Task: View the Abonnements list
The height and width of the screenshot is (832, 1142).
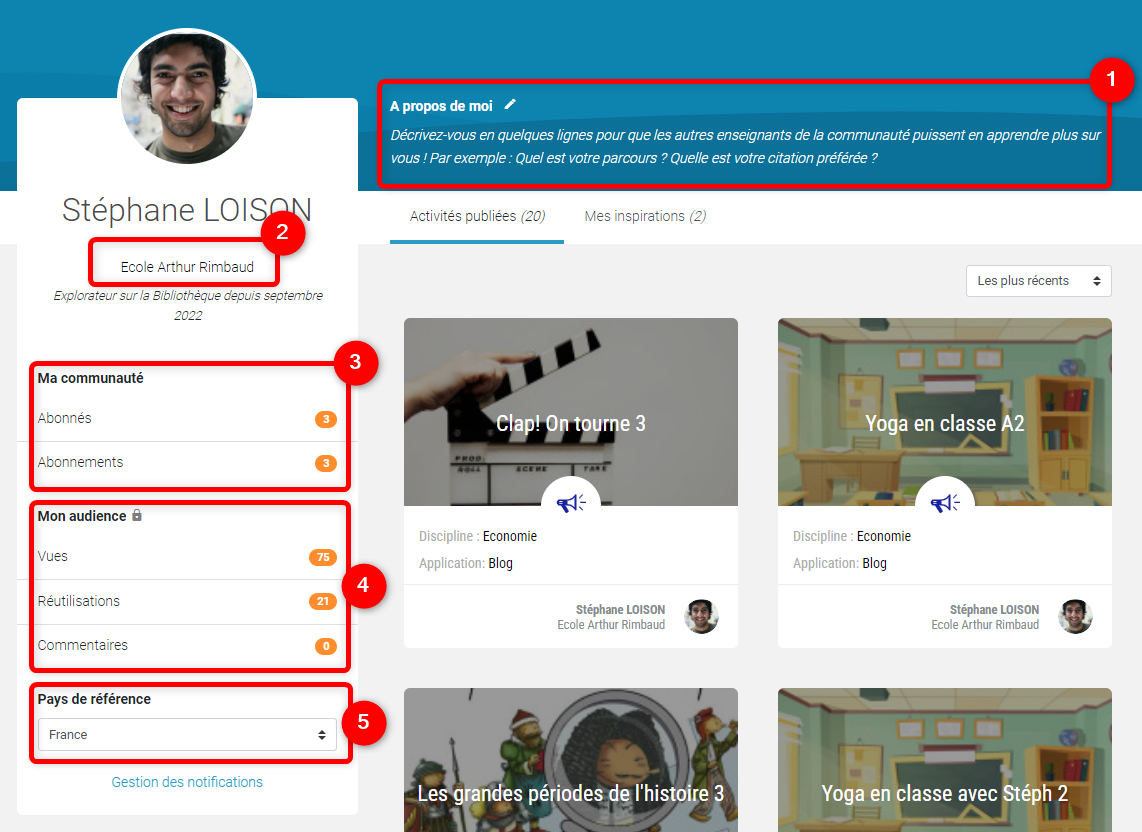Action: click(81, 463)
